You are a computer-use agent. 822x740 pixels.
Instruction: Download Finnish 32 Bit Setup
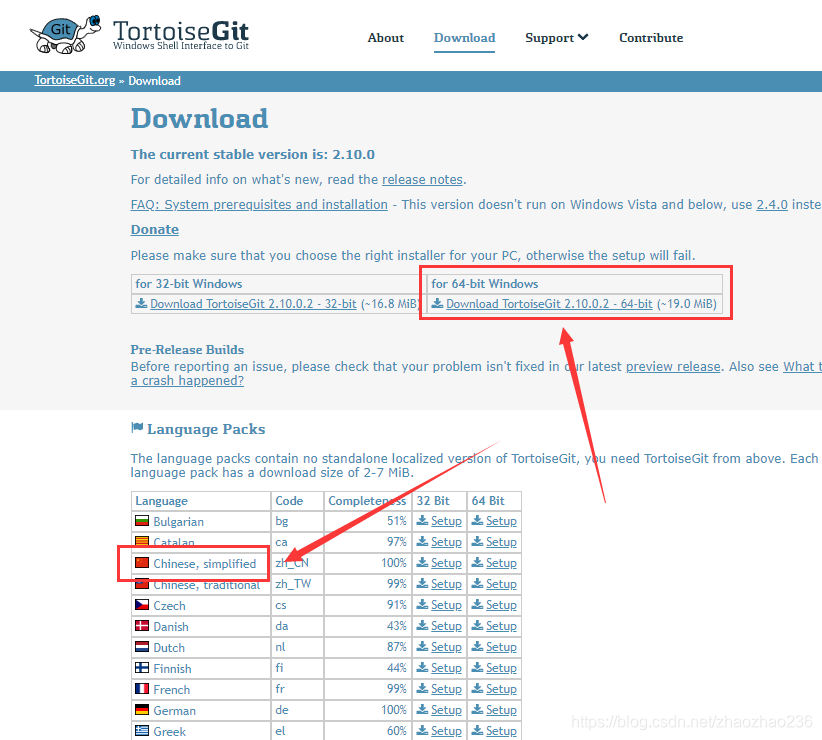(446, 668)
